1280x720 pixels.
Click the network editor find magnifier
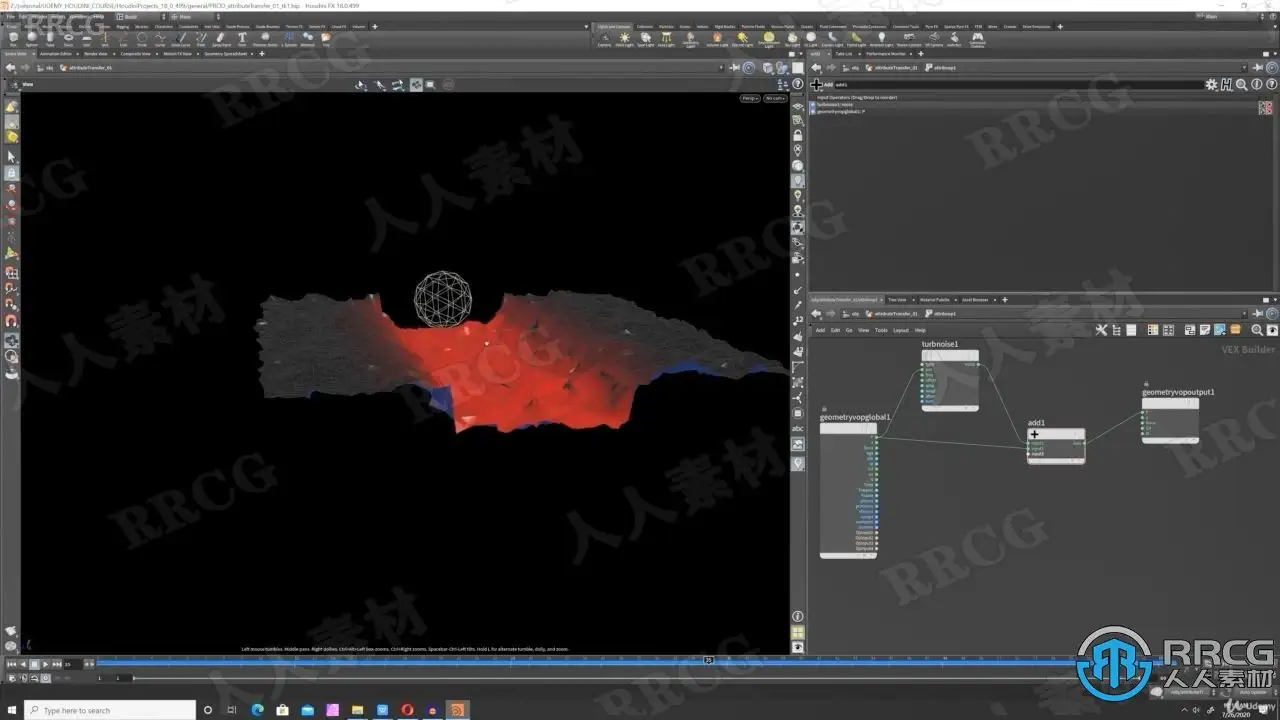(1256, 330)
